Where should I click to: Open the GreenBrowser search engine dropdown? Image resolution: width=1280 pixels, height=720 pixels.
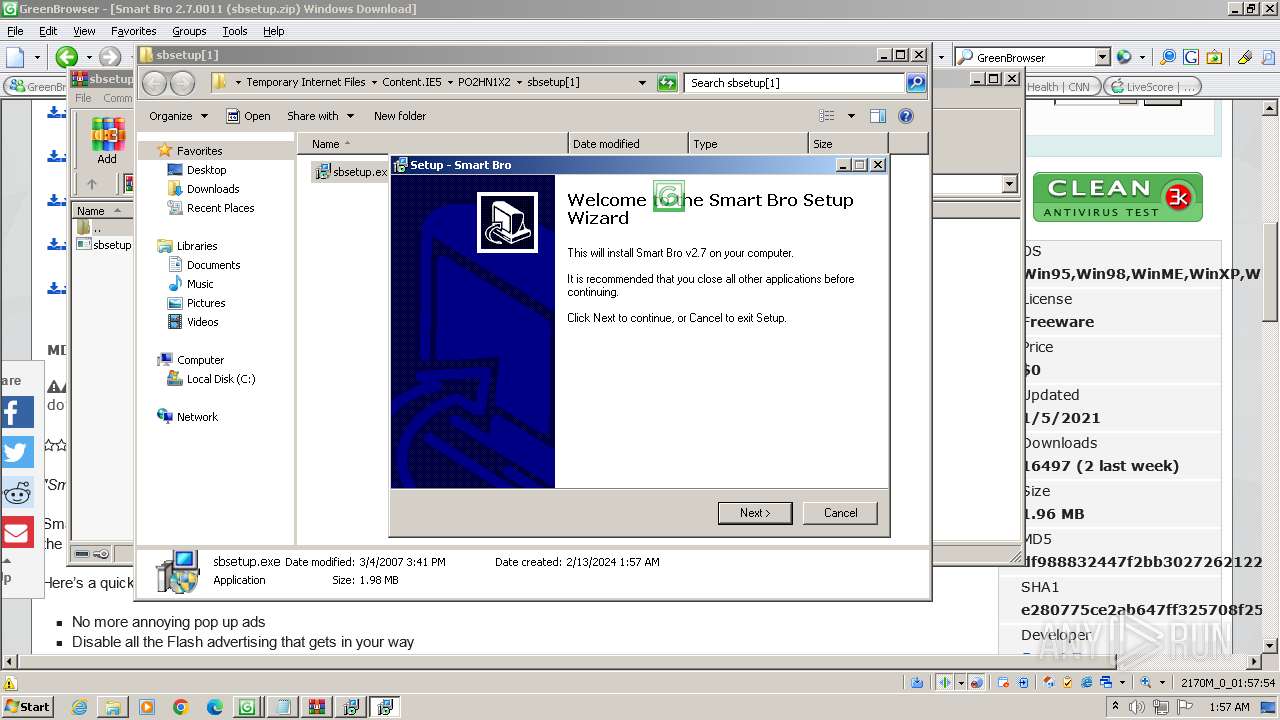(1102, 57)
